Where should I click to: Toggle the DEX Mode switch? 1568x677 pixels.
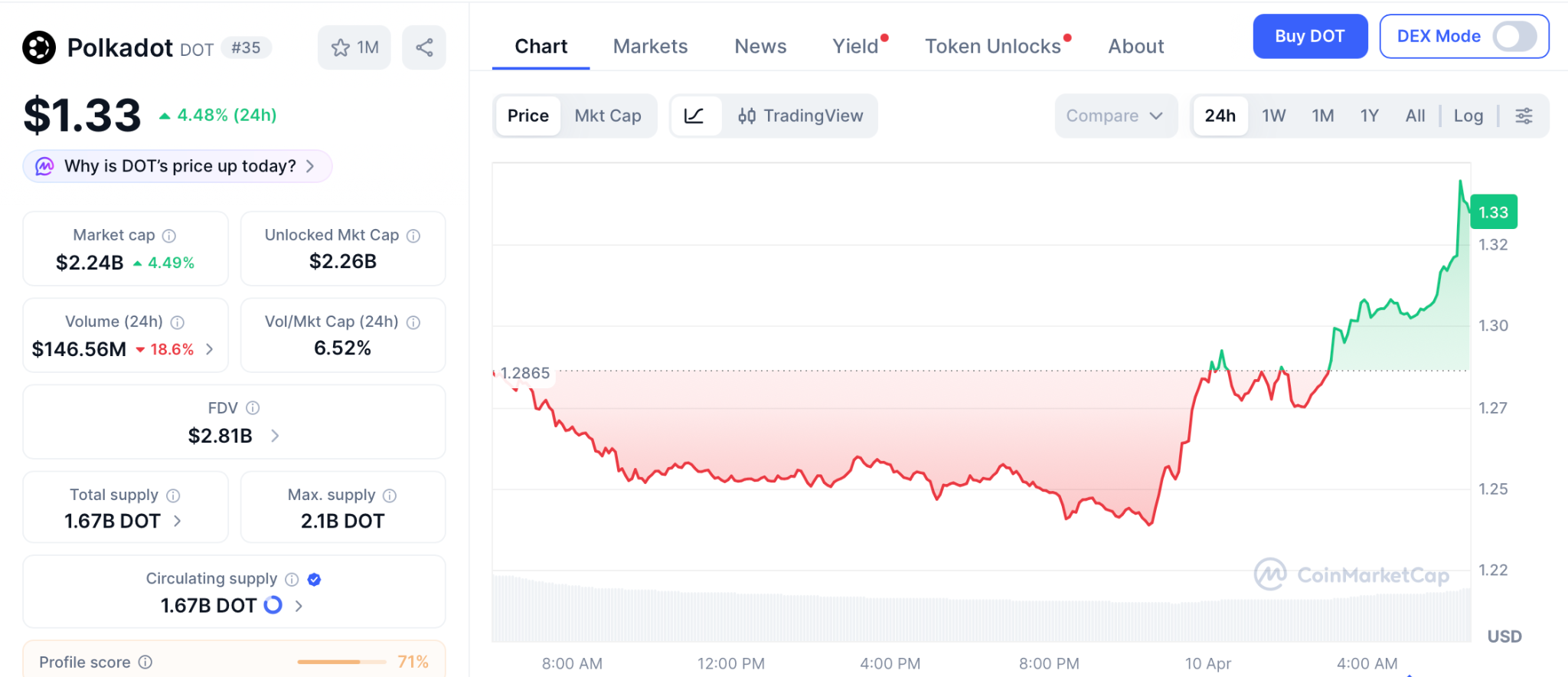coord(1514,36)
